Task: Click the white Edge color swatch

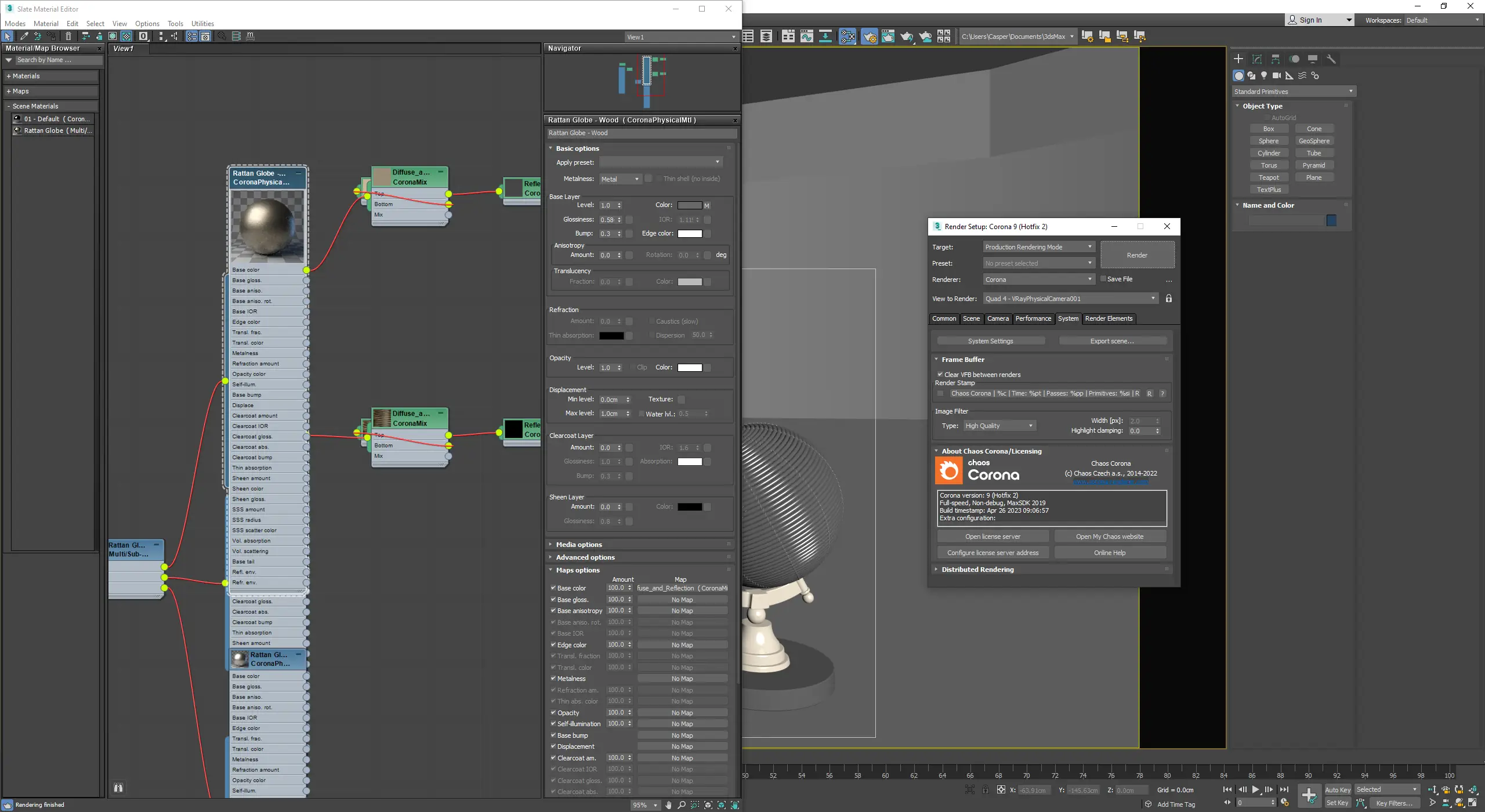Action: (690, 234)
